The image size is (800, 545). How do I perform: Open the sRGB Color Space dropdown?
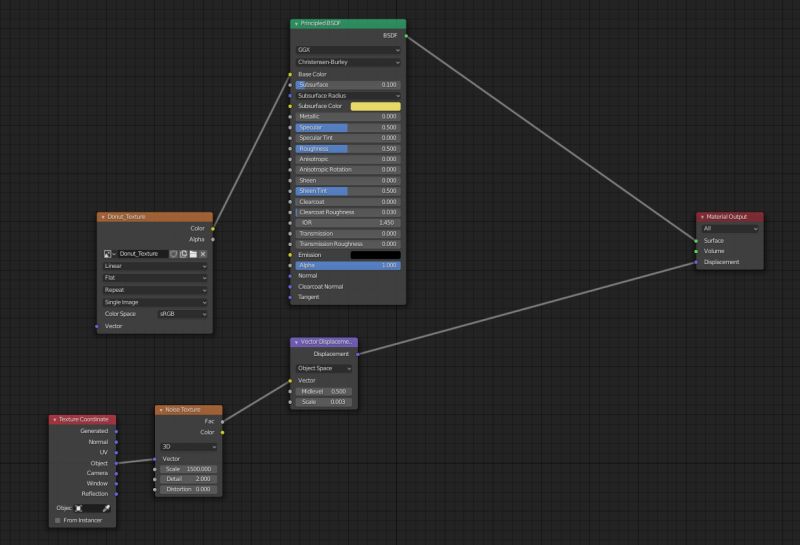click(x=182, y=314)
